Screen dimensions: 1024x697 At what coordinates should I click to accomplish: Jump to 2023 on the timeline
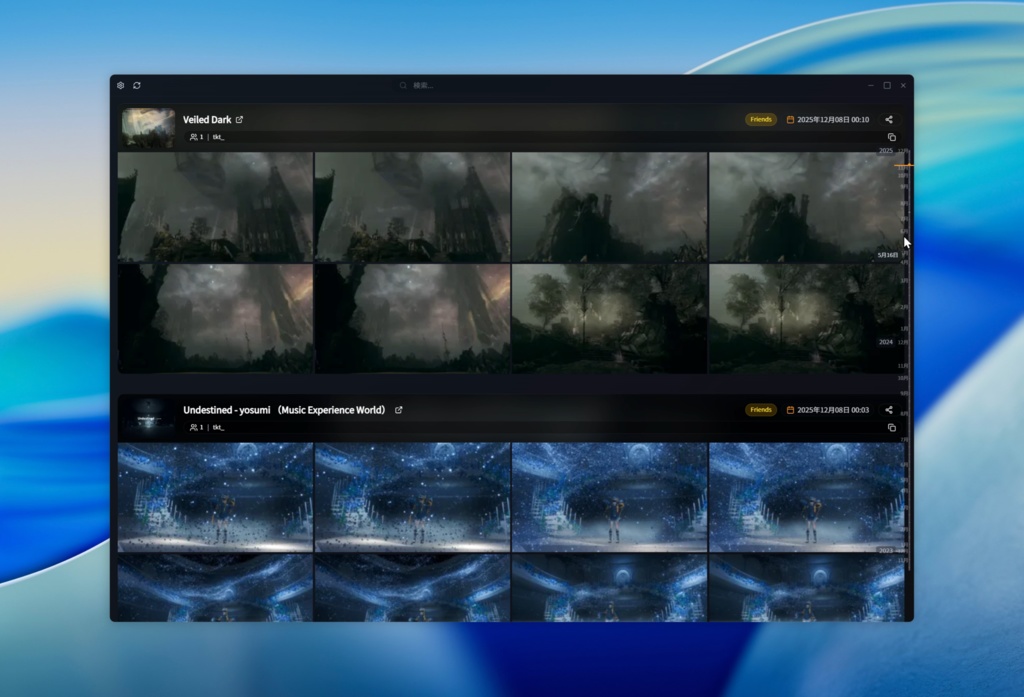[886, 551]
